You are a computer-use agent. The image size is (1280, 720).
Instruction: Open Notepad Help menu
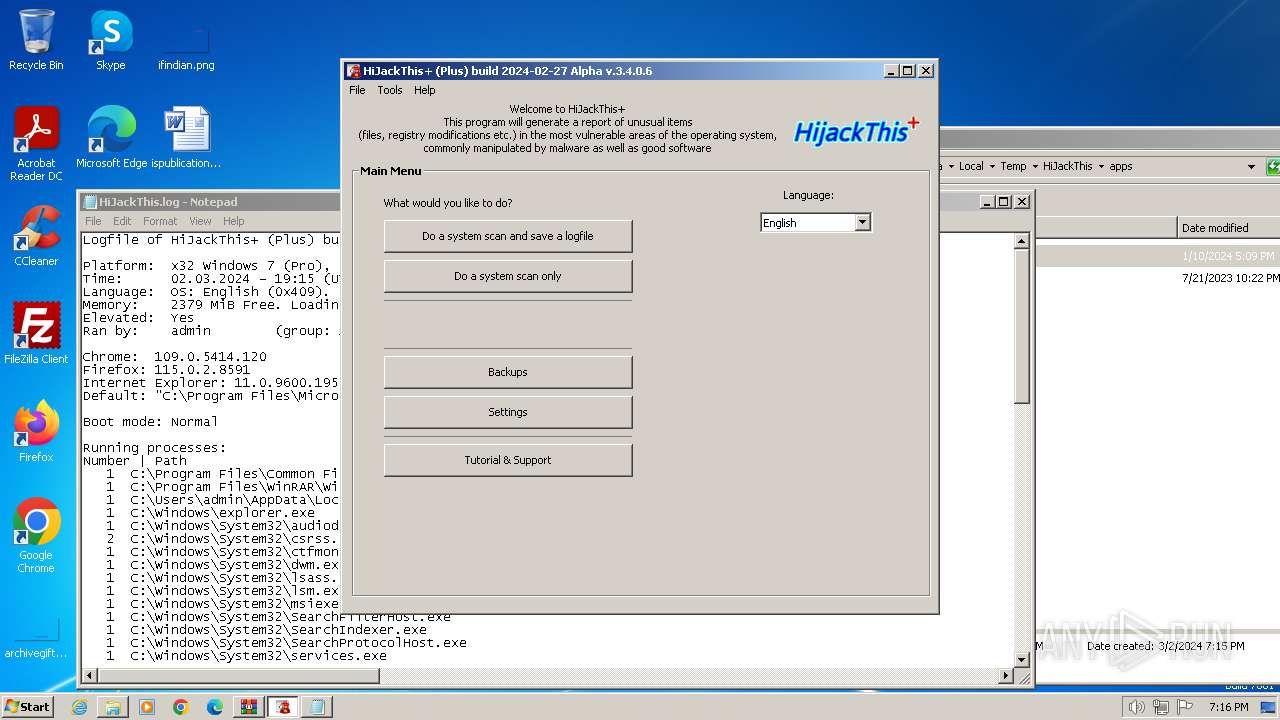[x=233, y=221]
